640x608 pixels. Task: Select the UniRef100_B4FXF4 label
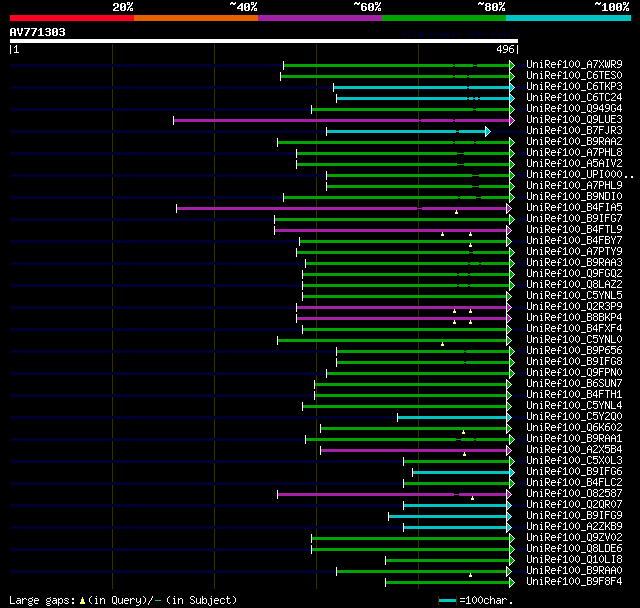[x=574, y=328]
